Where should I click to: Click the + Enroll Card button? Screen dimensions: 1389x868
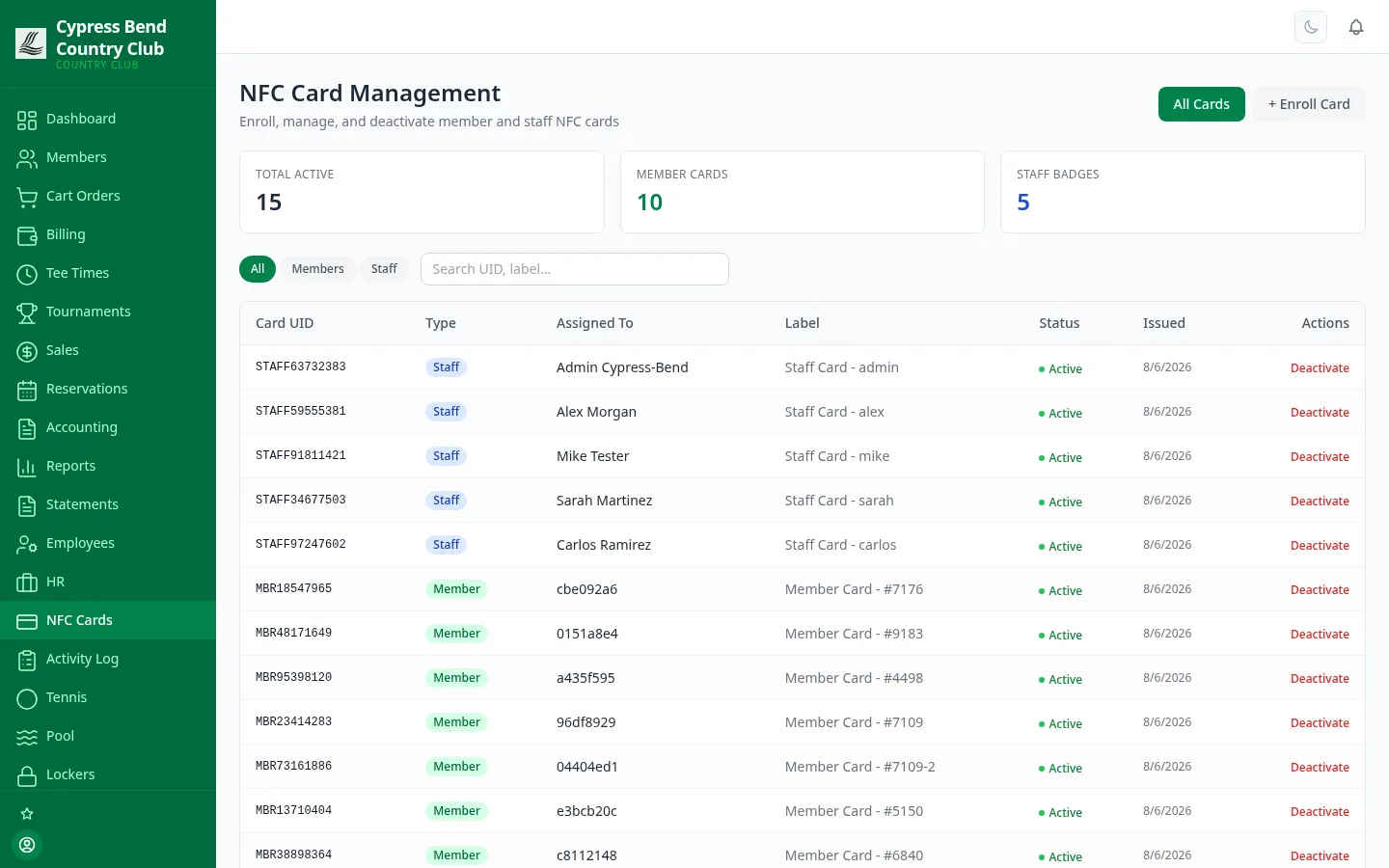pyautogui.click(x=1309, y=104)
